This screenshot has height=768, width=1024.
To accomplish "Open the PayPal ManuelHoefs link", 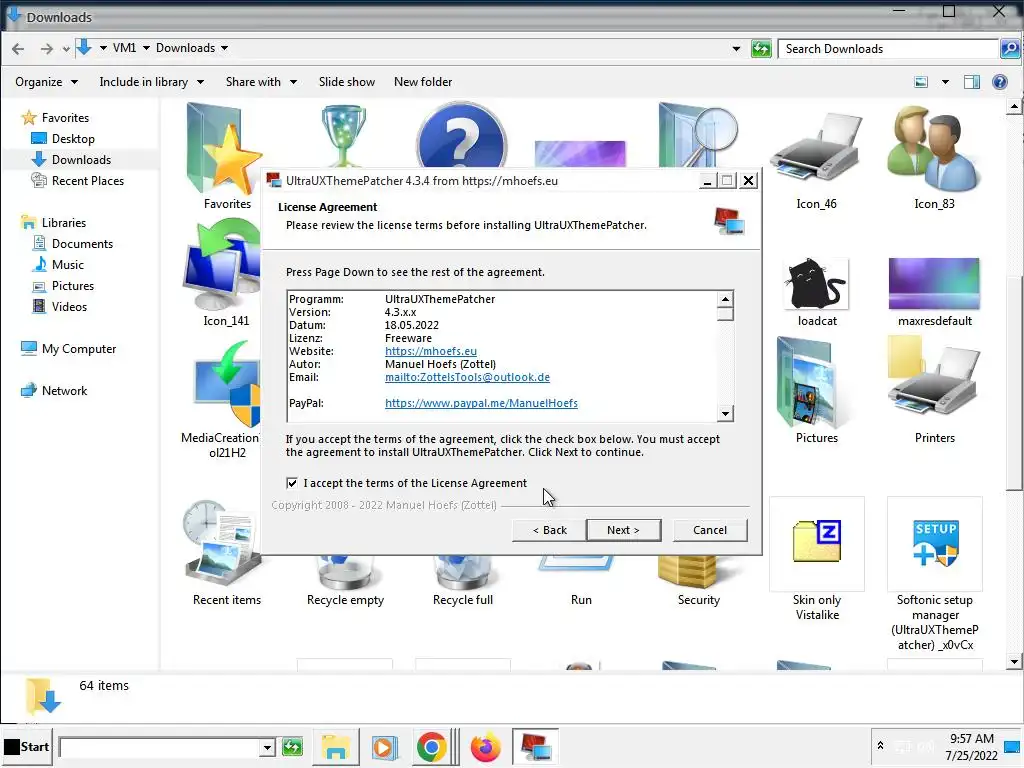I will pyautogui.click(x=481, y=404).
